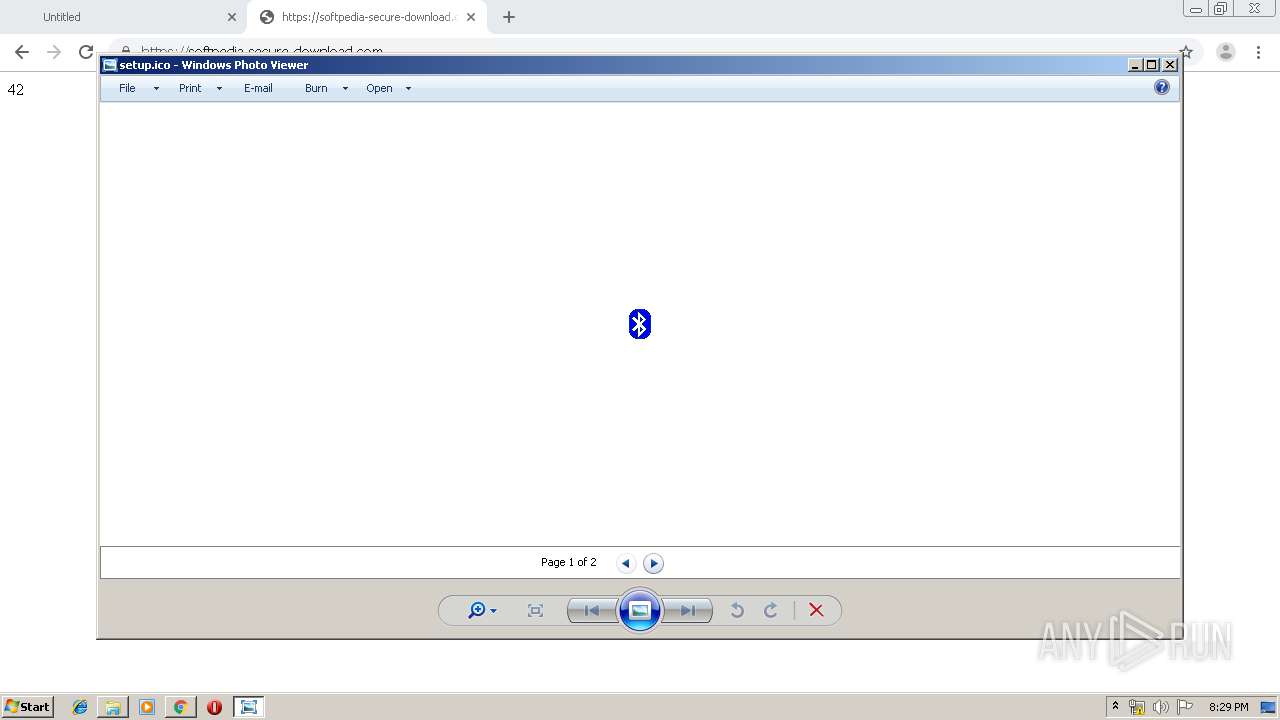
Task: Maximize the Photo Viewer window
Action: click(x=1151, y=65)
